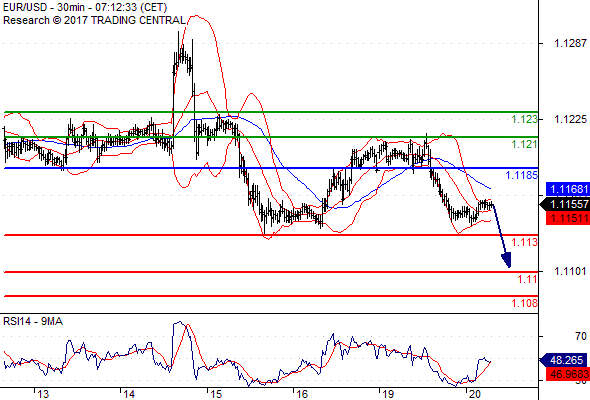Click the 1.11 red support label
This screenshot has height=400, width=590.
(x=528, y=279)
